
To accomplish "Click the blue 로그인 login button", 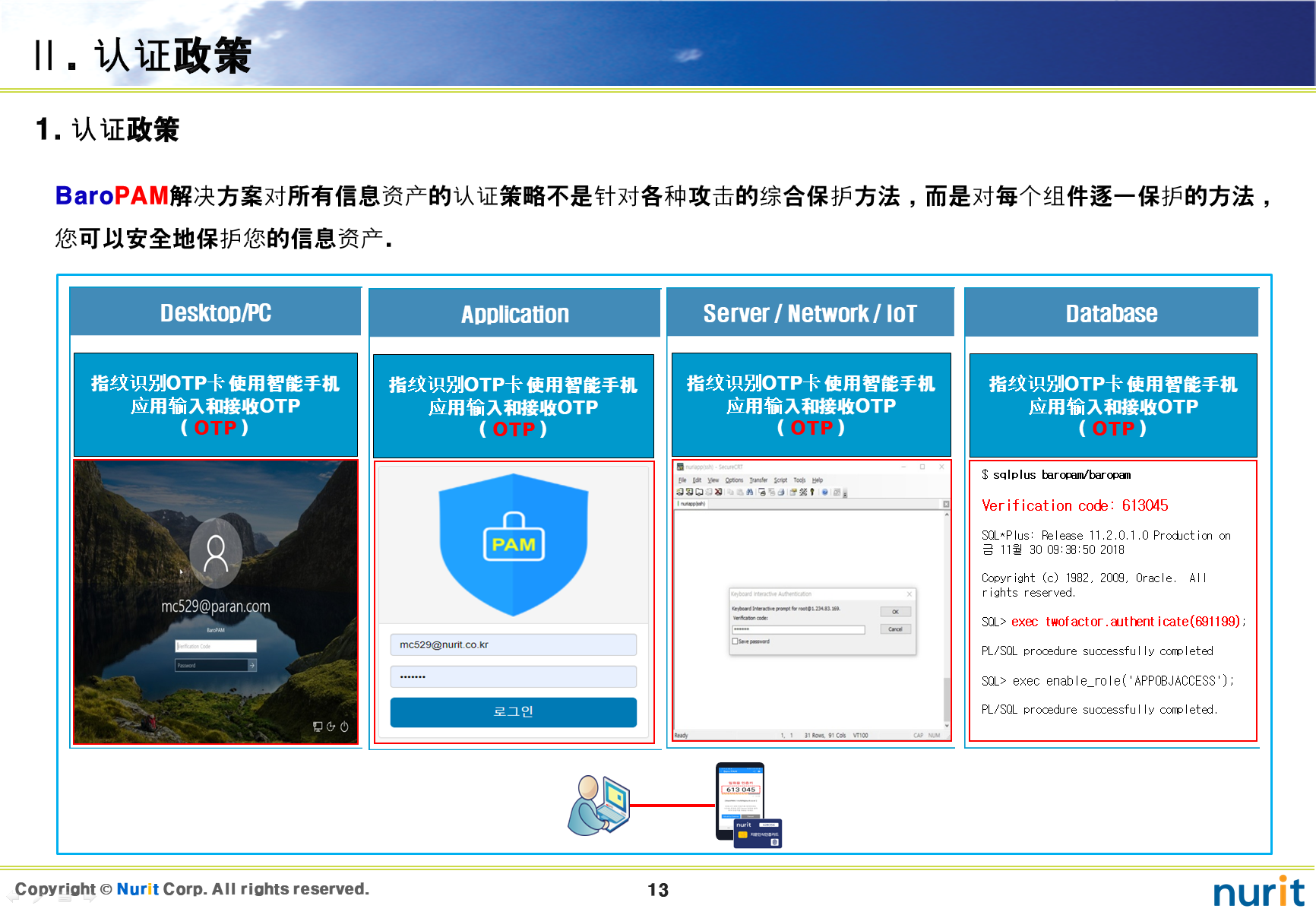I will tap(514, 712).
